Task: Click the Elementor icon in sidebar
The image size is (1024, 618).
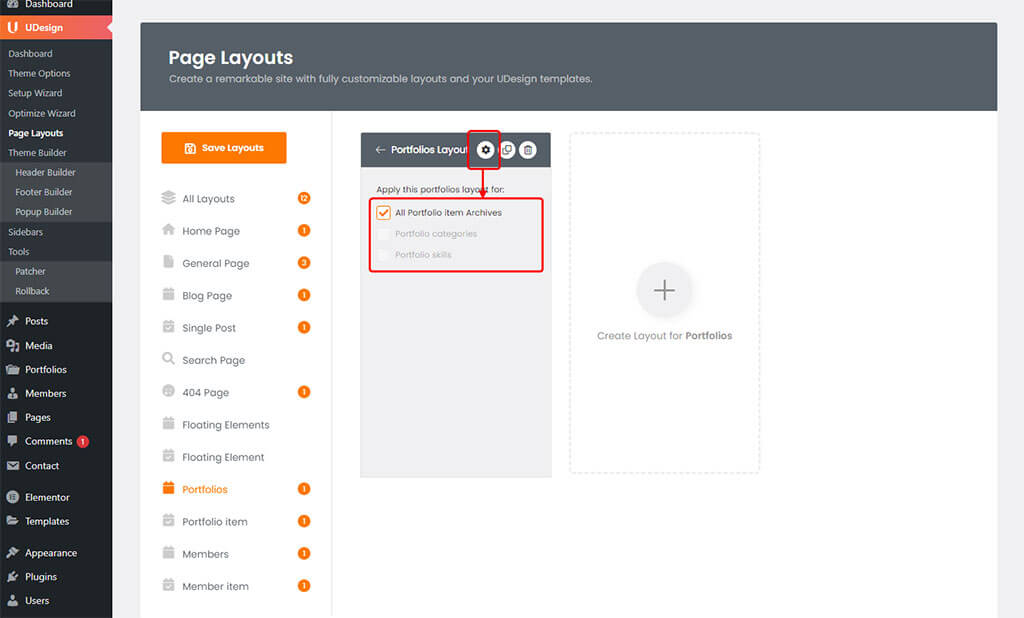Action: (x=12, y=497)
